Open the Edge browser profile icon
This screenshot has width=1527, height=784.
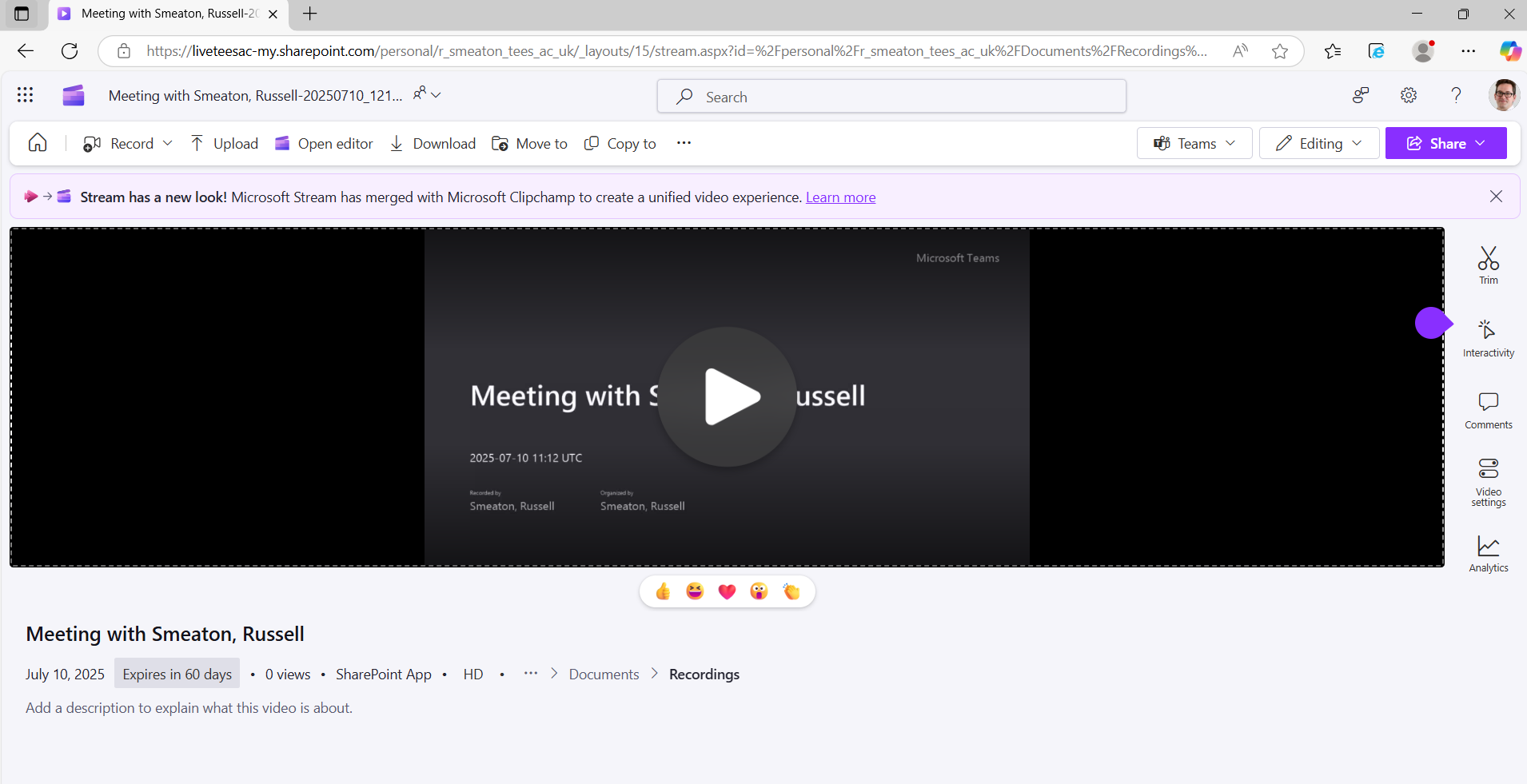tap(1423, 51)
